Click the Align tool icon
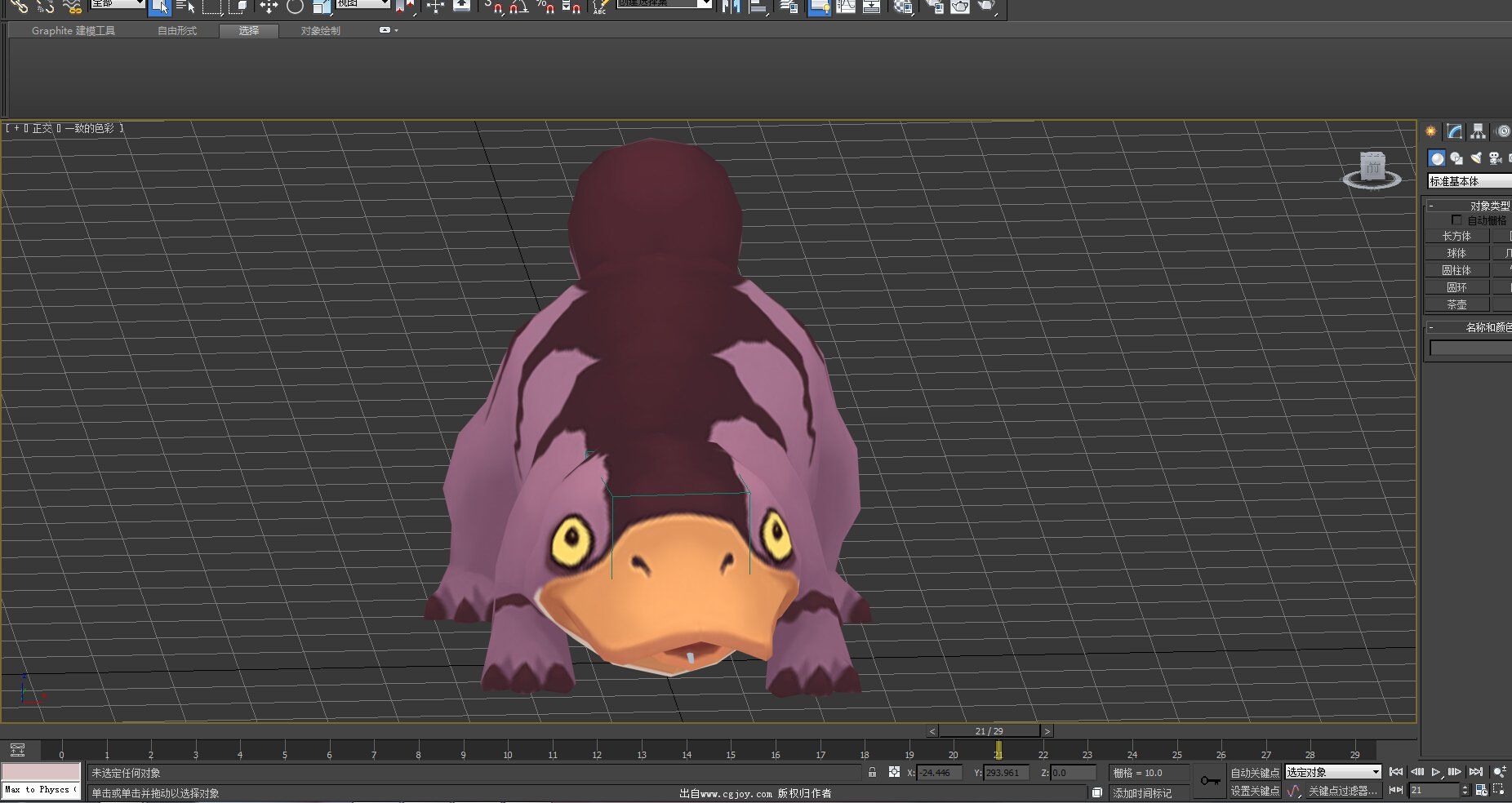Image resolution: width=1512 pixels, height=803 pixels. pos(758,7)
